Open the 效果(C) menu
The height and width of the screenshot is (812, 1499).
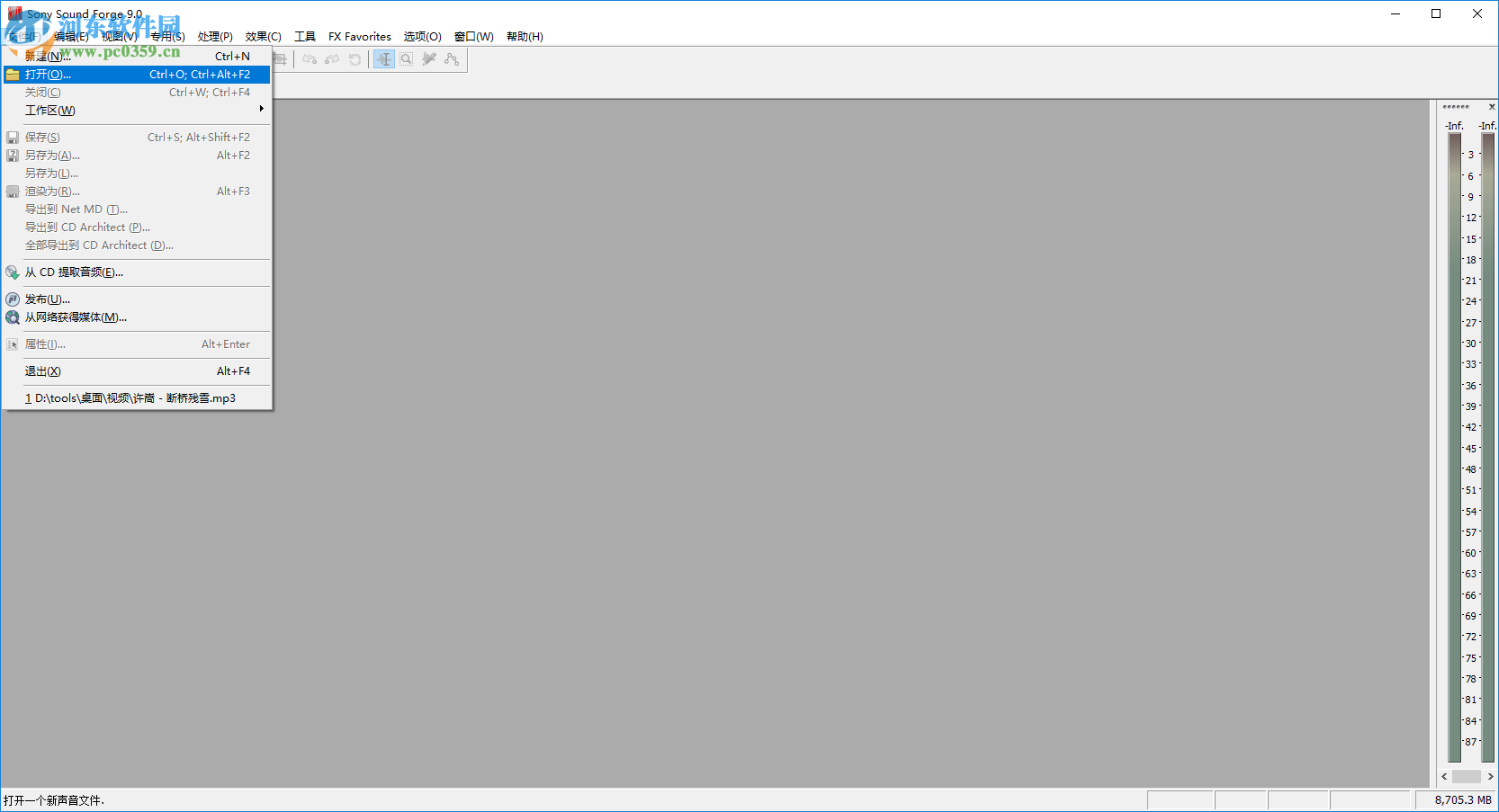pos(264,37)
